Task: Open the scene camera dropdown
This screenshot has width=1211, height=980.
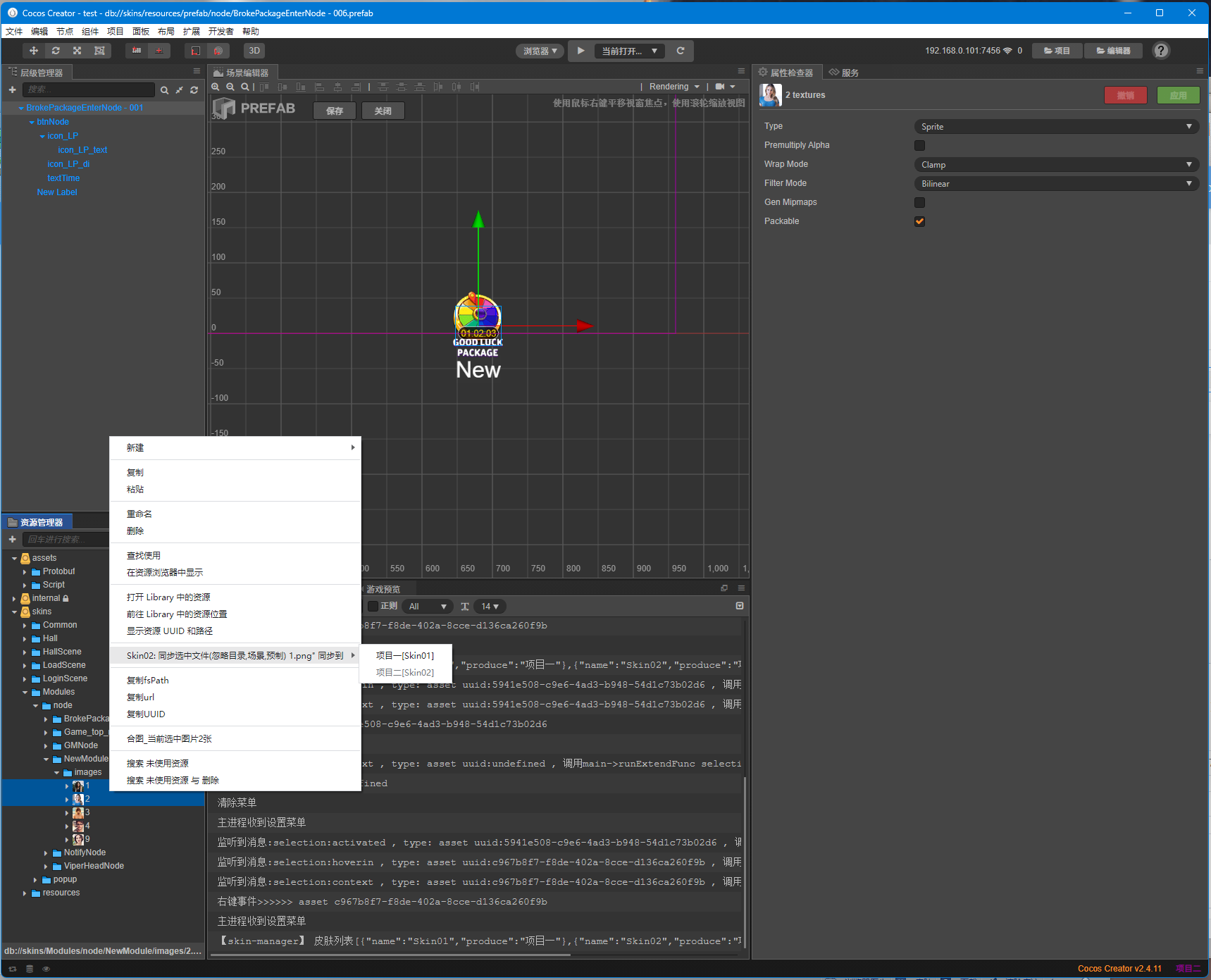Action: 725,87
